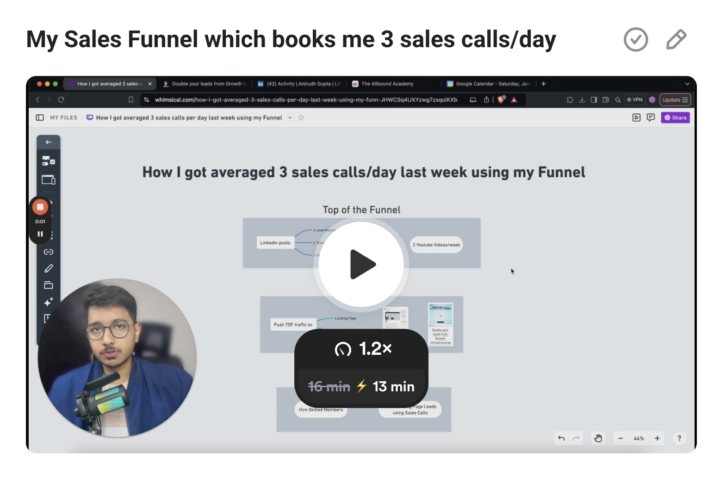Viewport: 720px width, 482px height.
Task: Click the bookmark icon left of the URL
Action: point(131,100)
